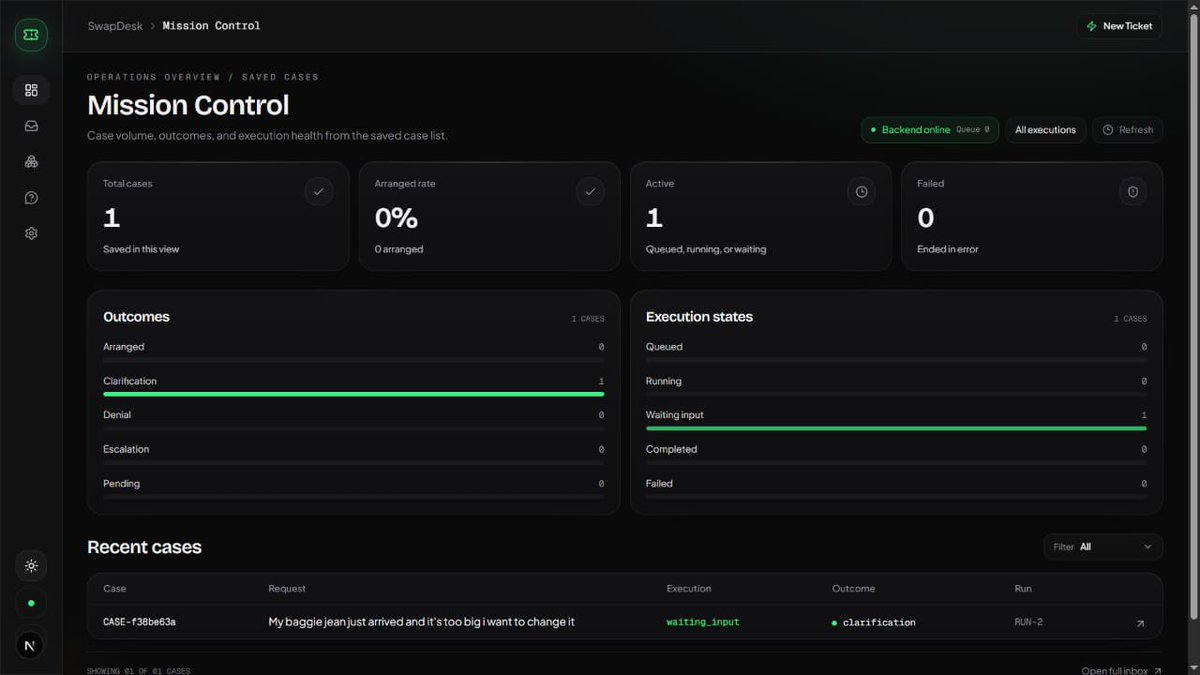Click the Backend online status badge
1200x675 pixels.
point(930,130)
